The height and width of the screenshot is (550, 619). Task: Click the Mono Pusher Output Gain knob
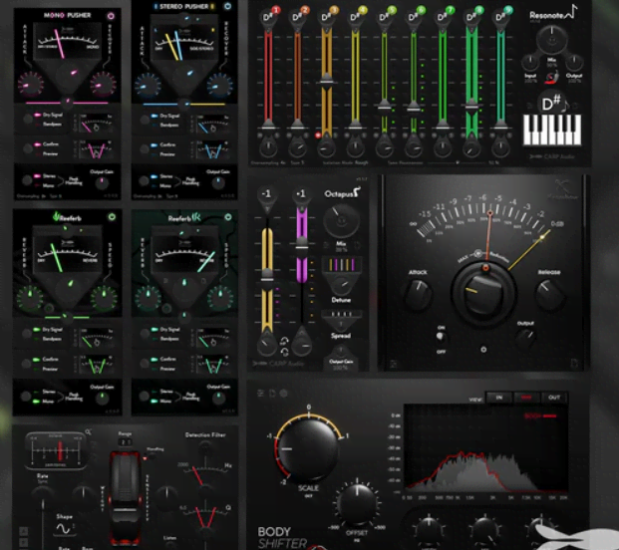102,182
